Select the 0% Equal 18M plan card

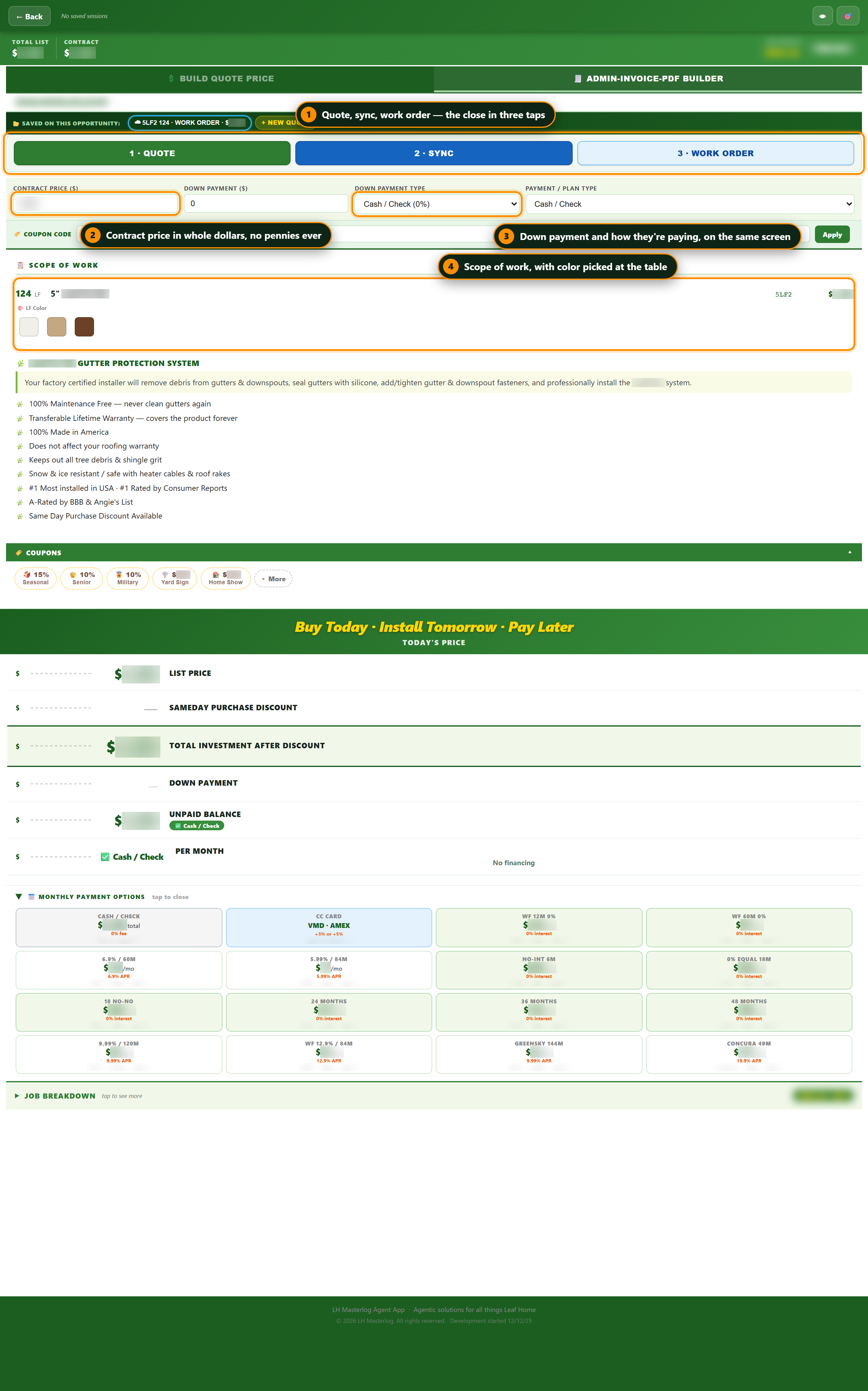[x=749, y=970]
